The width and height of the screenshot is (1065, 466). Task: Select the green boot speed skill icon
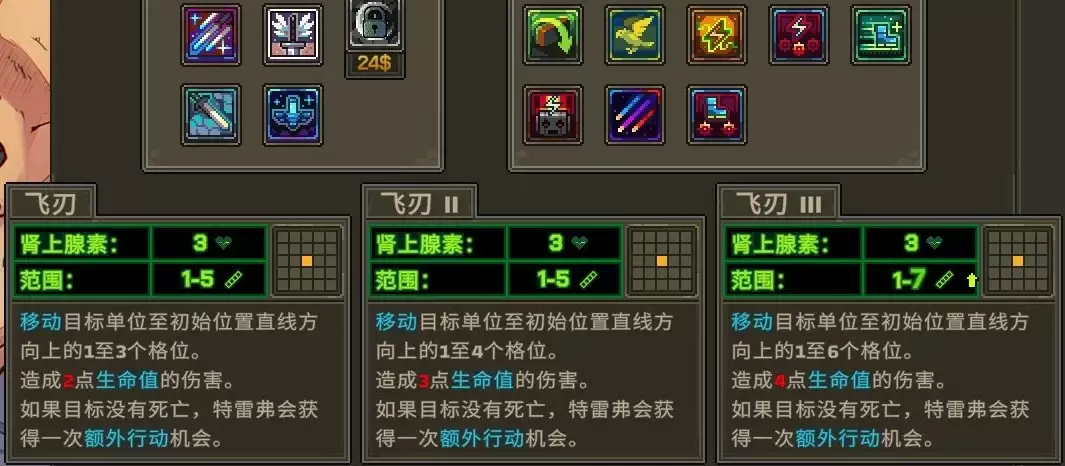click(881, 35)
